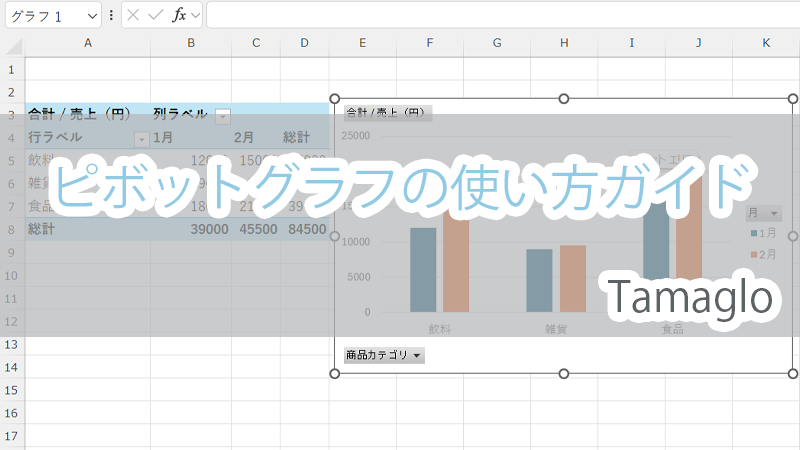Open the 列ラベル filter dropdown
This screenshot has width=800, height=450.
pos(222,115)
